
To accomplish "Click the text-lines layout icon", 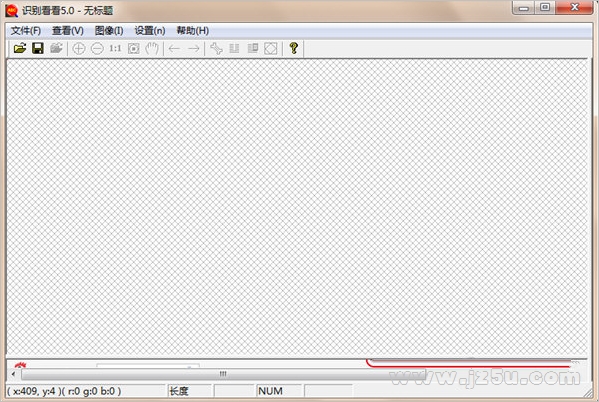I will [x=234, y=49].
